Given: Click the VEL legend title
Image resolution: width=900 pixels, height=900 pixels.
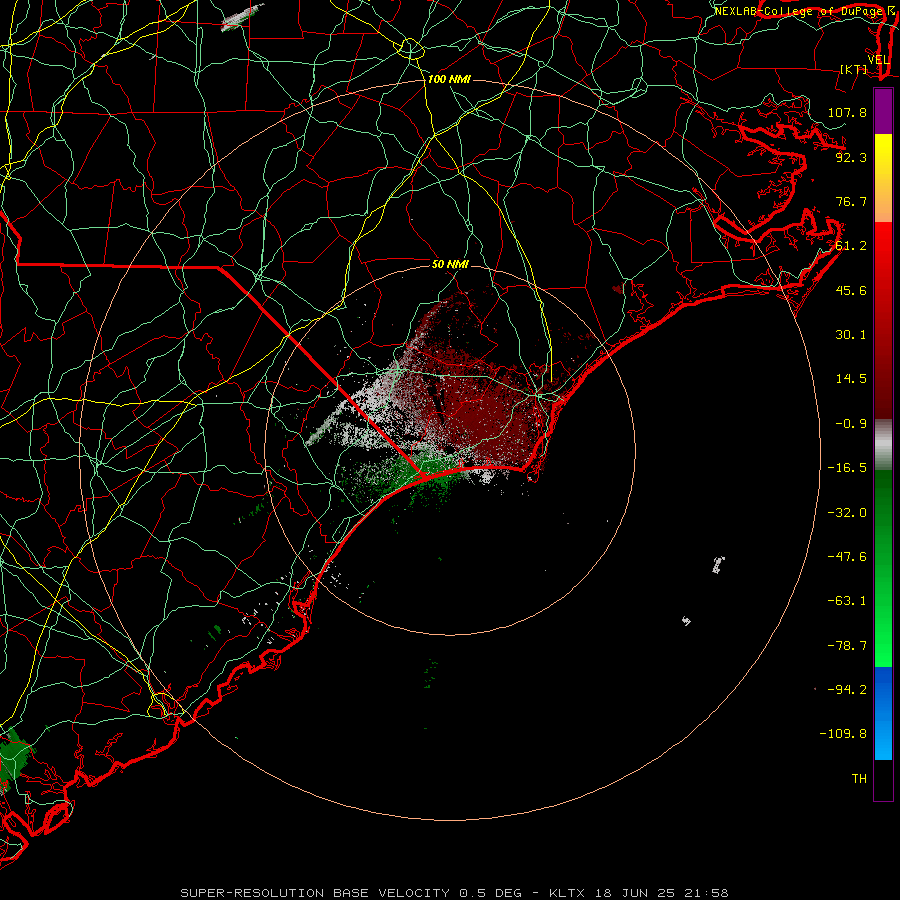Looking at the screenshot, I should (x=879, y=60).
